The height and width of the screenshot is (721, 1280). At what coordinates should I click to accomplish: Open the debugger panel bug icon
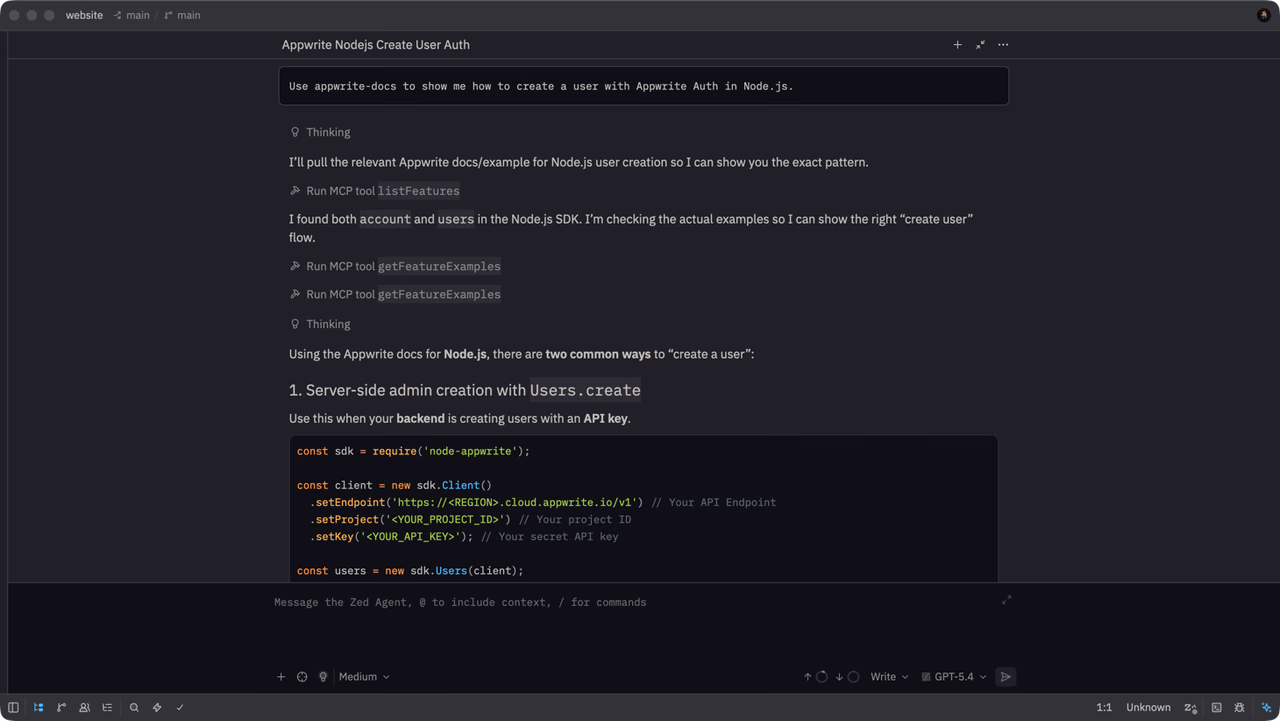tap(1239, 707)
